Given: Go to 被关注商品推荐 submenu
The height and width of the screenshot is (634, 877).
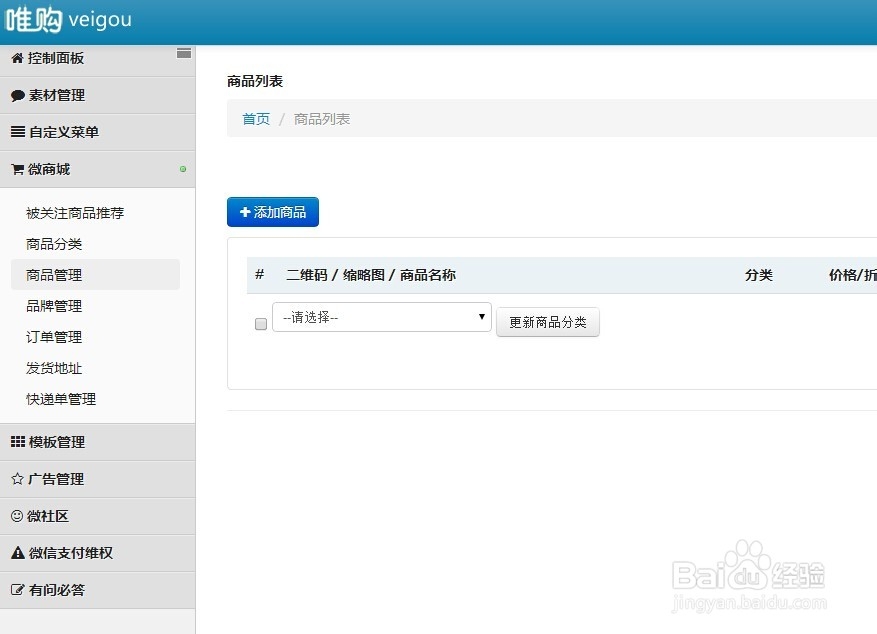Looking at the screenshot, I should click(75, 213).
